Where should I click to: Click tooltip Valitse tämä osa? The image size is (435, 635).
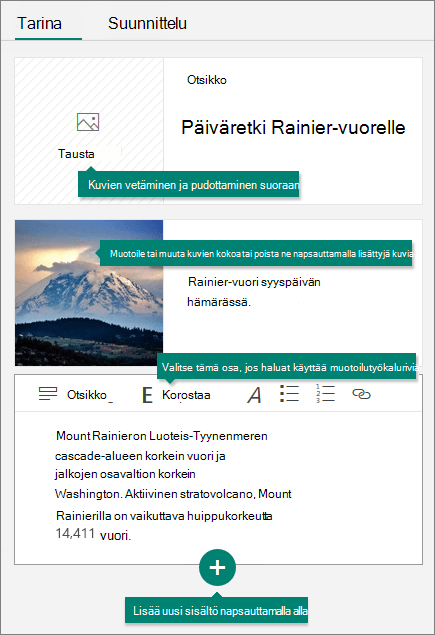[286, 367]
